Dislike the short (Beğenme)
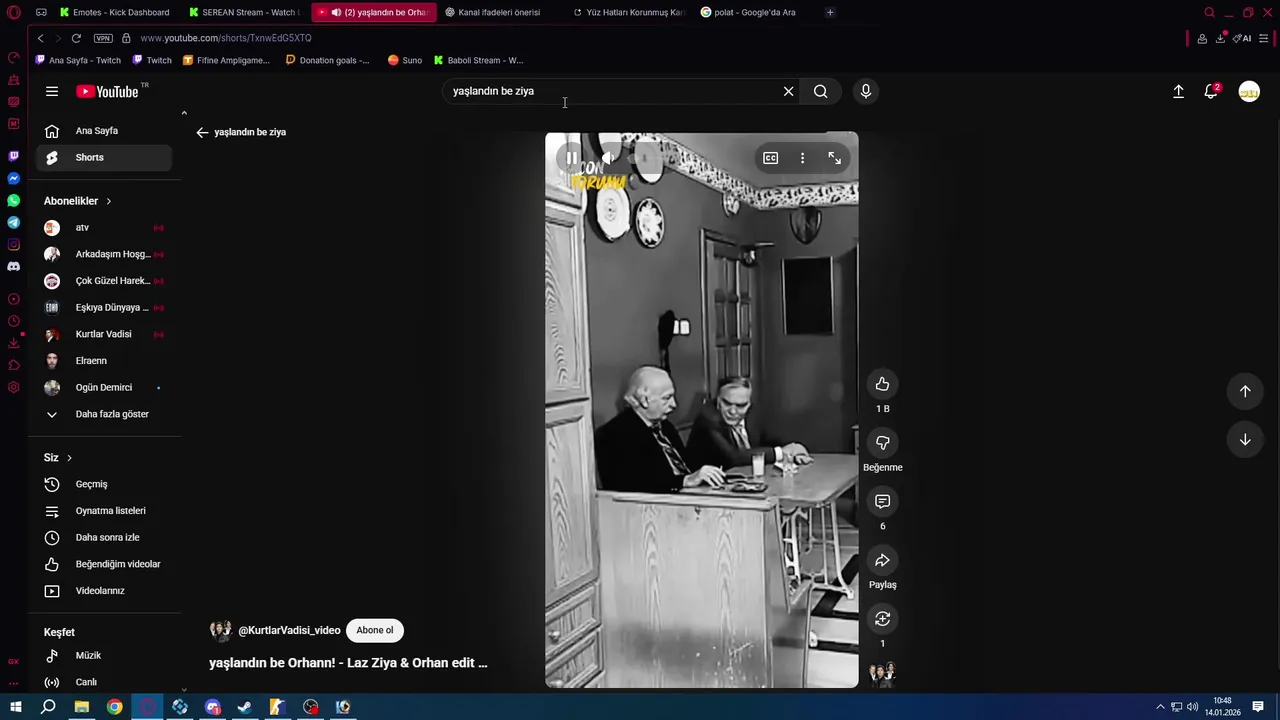This screenshot has height=720, width=1280. pyautogui.click(x=882, y=443)
